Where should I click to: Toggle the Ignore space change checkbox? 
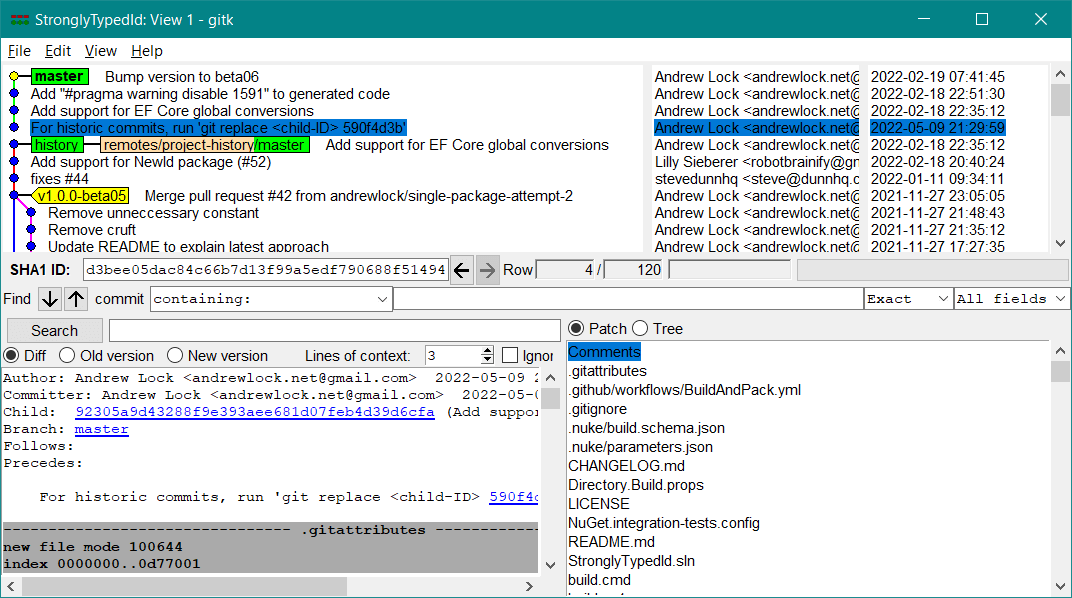tap(509, 355)
